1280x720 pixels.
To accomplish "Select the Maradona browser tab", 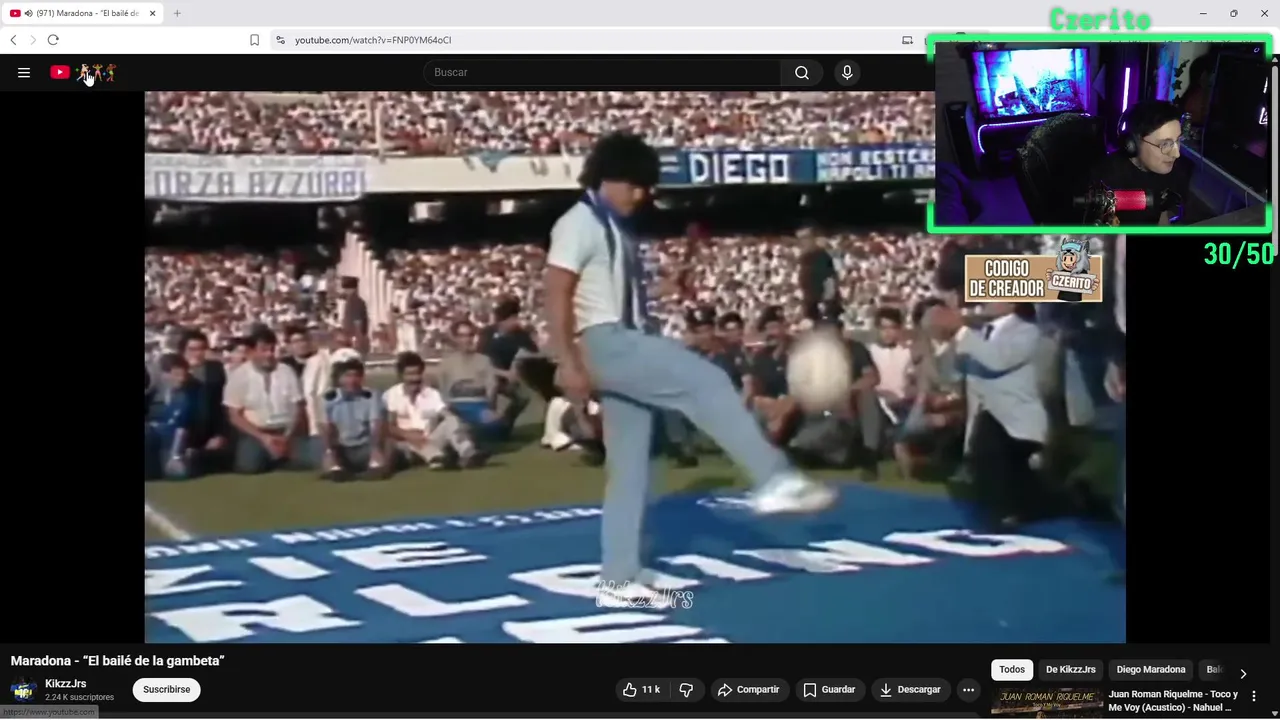I will 84,13.
